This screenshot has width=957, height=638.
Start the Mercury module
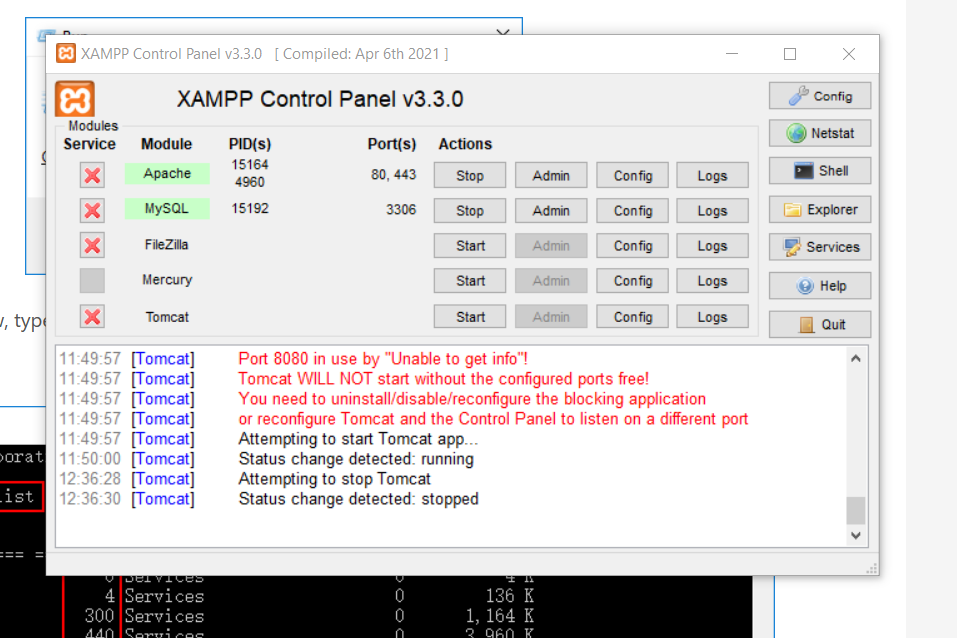coord(469,280)
